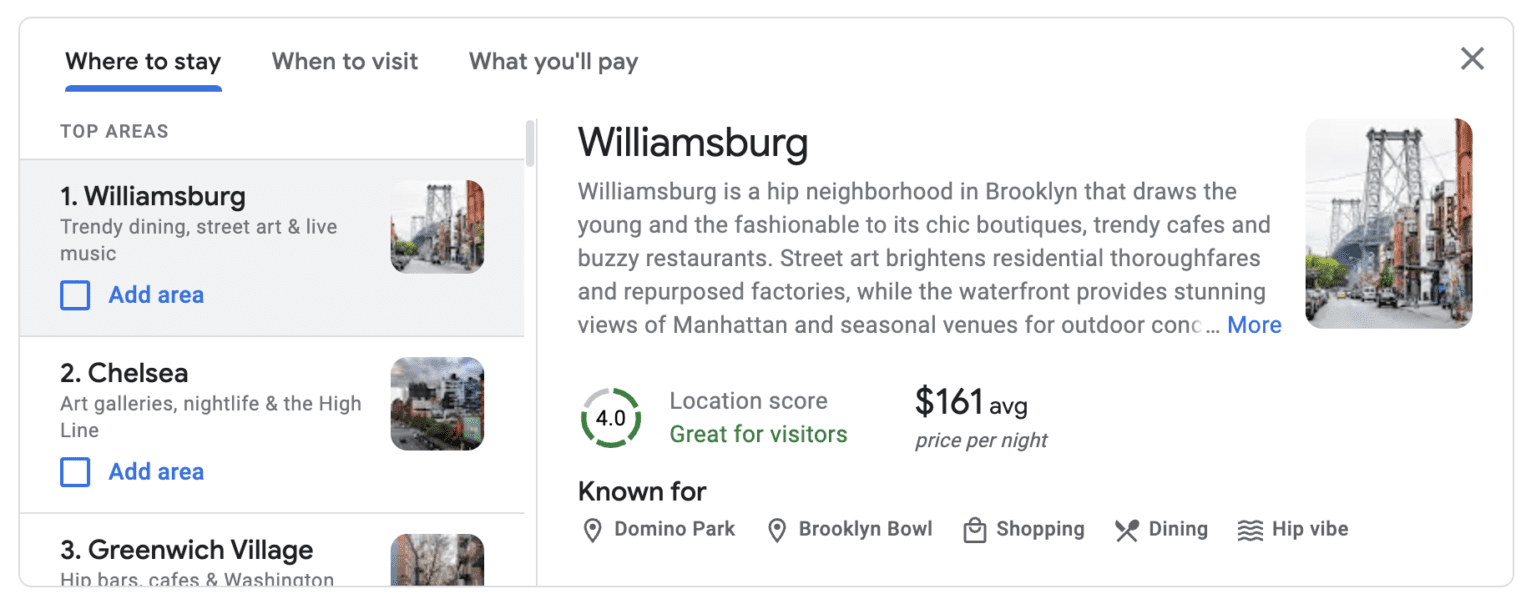Open the When to visit tab
This screenshot has width=1536, height=614.
345,61
